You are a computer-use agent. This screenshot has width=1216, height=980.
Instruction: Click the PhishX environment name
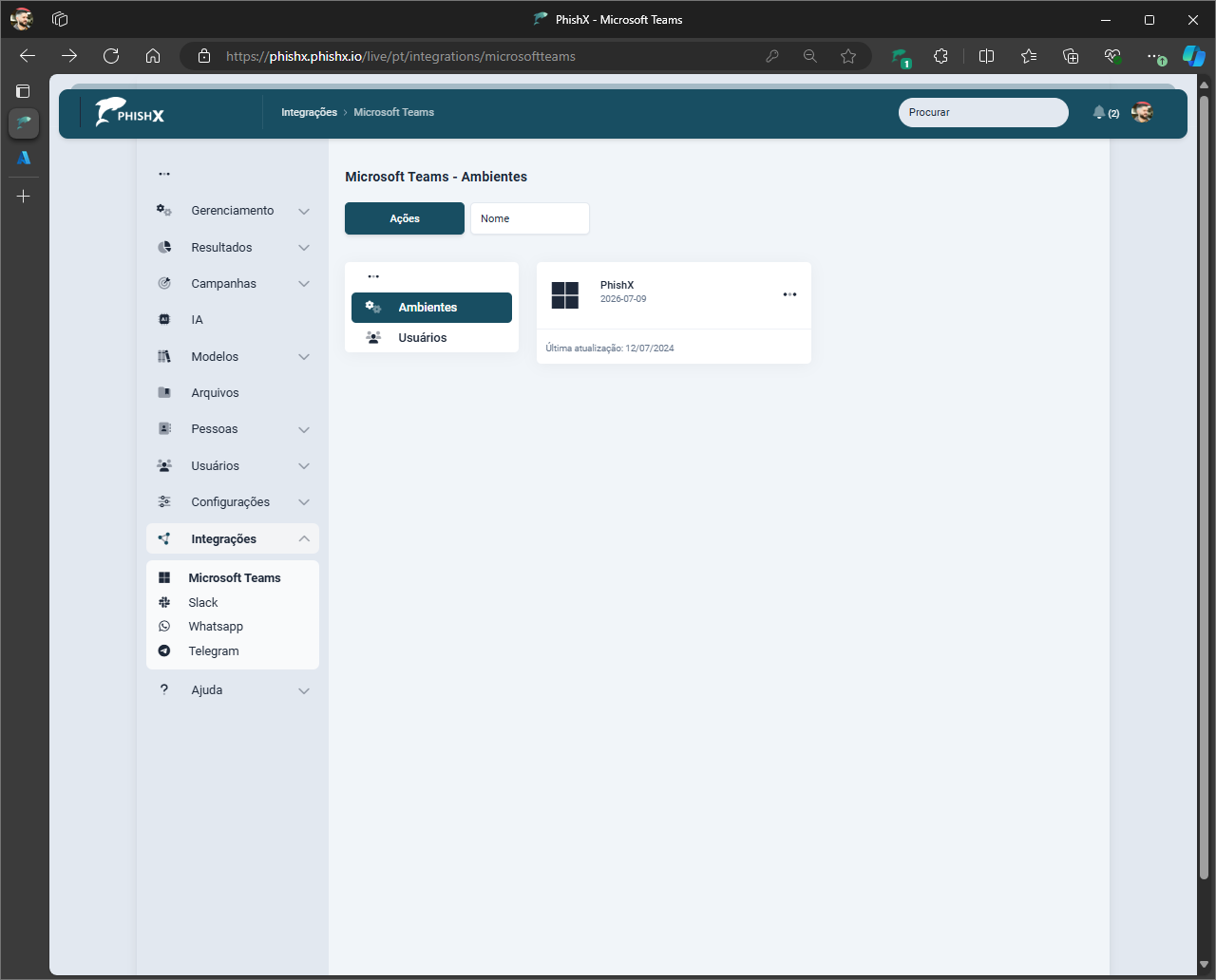point(617,285)
